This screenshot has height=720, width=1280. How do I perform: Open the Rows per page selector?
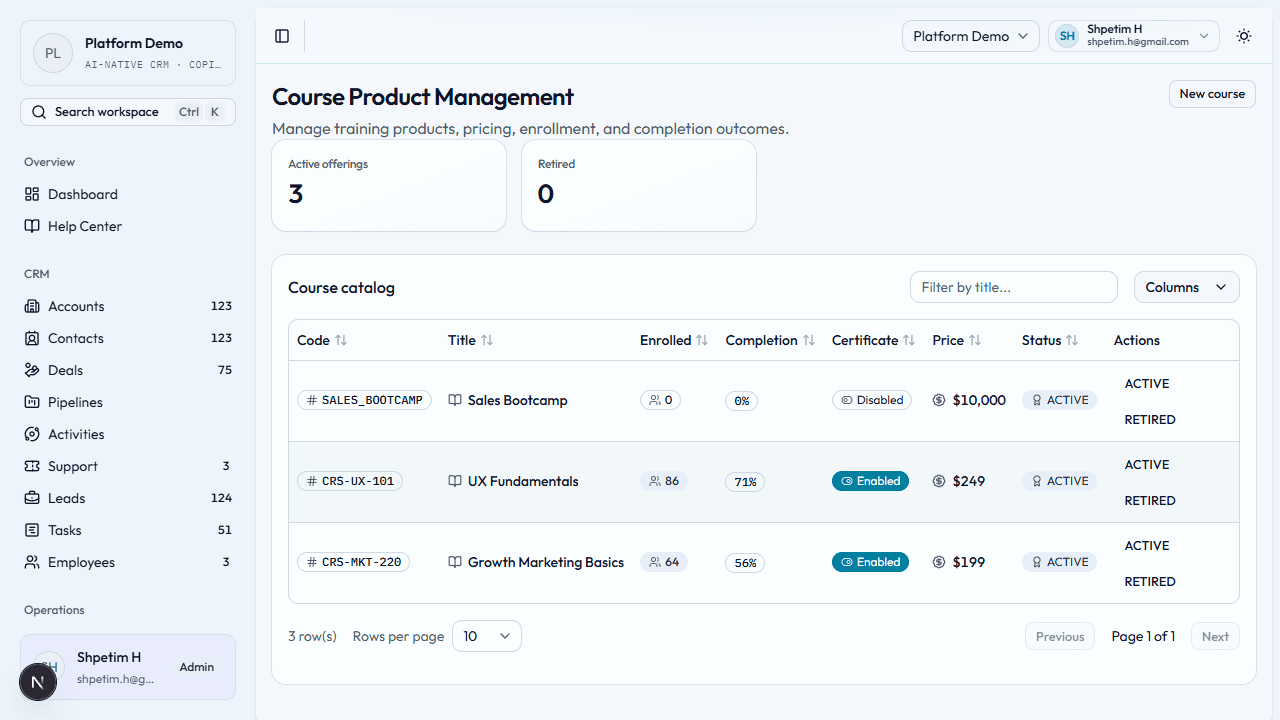(486, 635)
